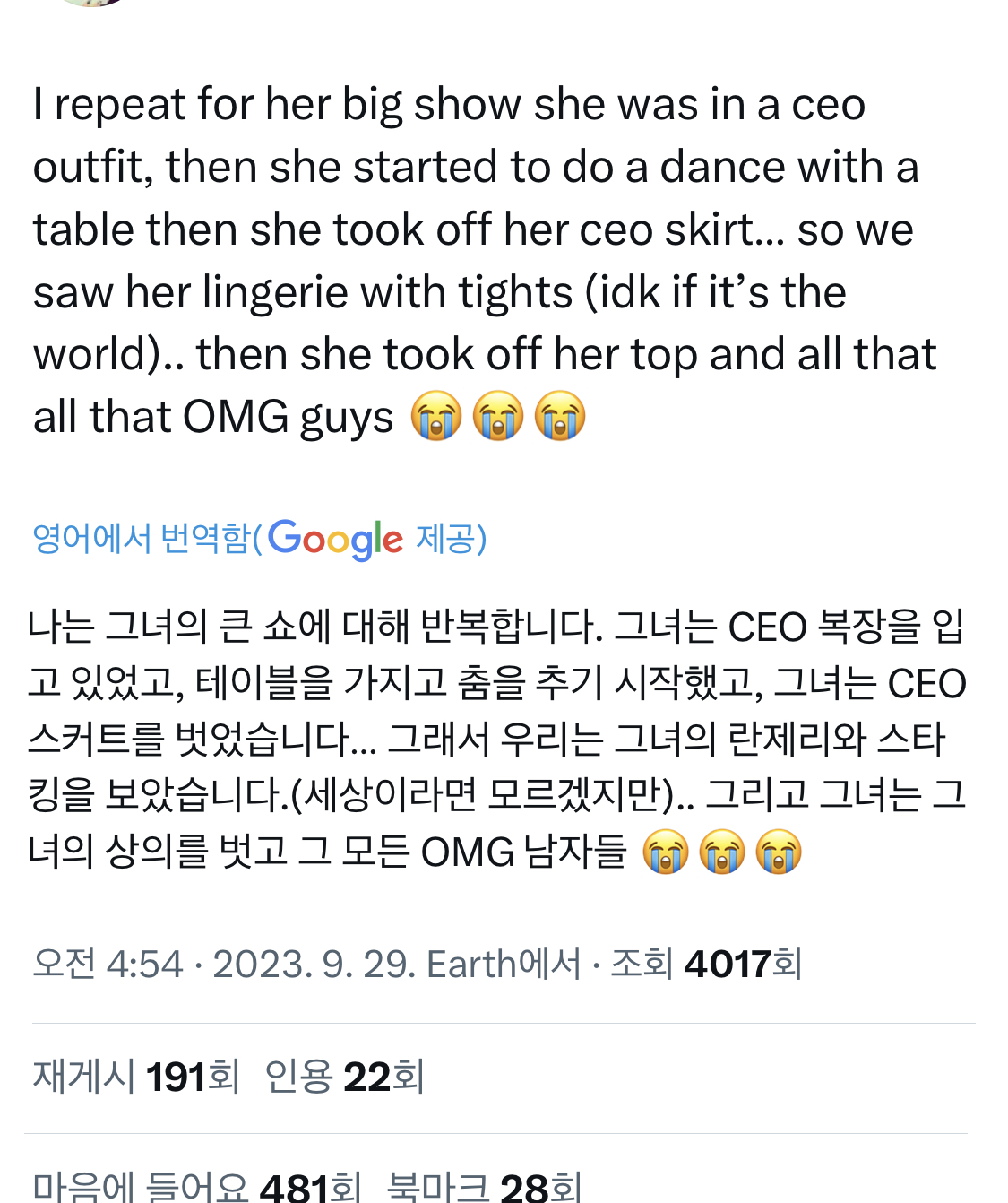Click first crying emoji in Korean translation
Screen dimensions: 1008x1203
click(666, 852)
